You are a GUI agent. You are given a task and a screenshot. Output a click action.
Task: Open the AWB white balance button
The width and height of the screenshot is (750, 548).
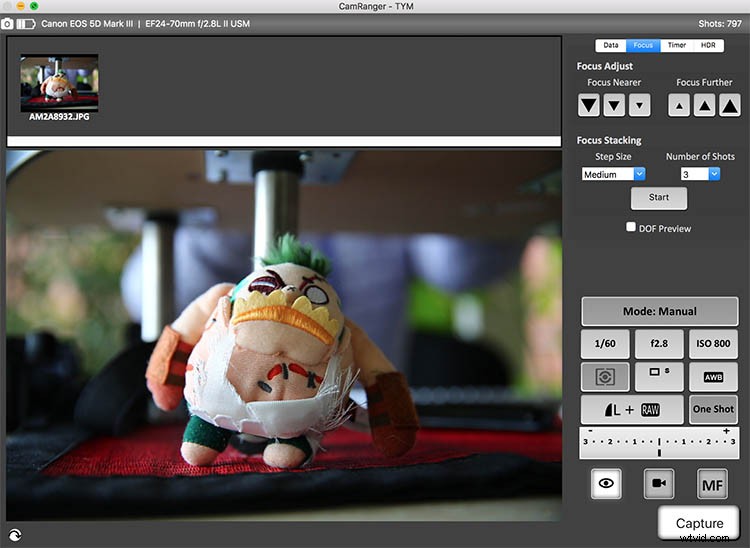tap(713, 377)
